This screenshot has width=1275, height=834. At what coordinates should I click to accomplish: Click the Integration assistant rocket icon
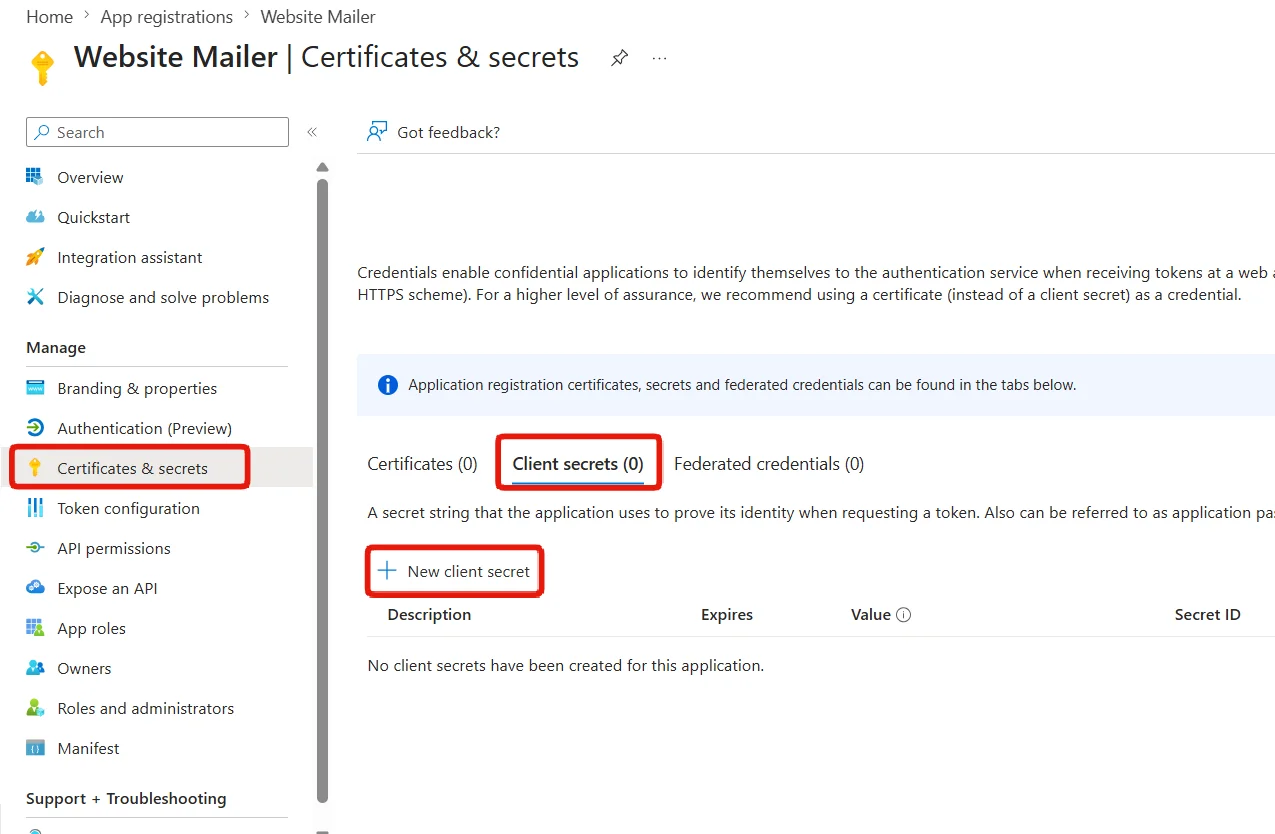tap(35, 257)
